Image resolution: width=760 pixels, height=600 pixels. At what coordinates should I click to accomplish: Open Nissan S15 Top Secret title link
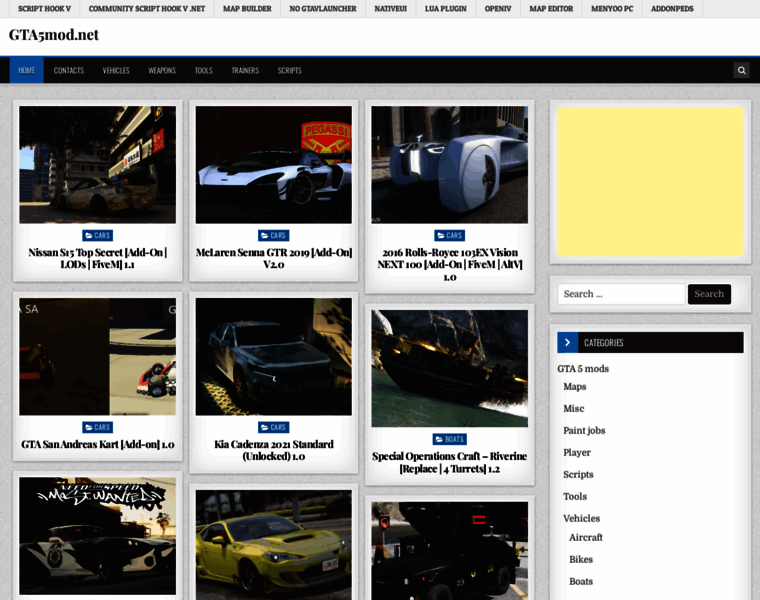97,258
